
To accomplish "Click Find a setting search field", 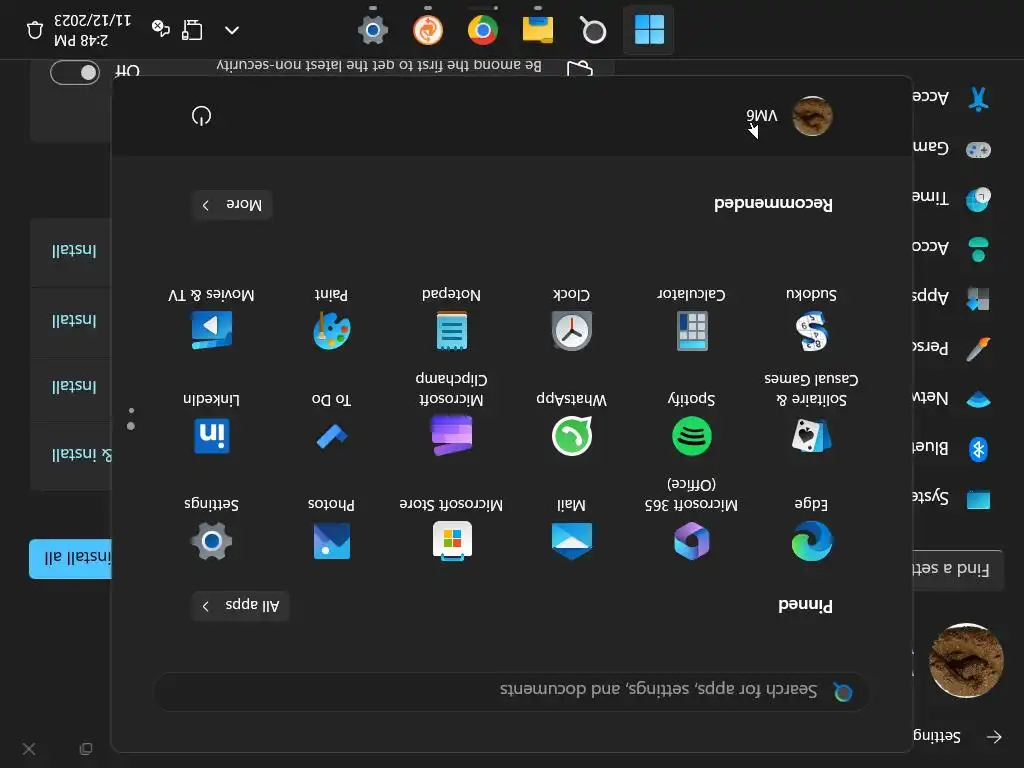I will coord(957,569).
